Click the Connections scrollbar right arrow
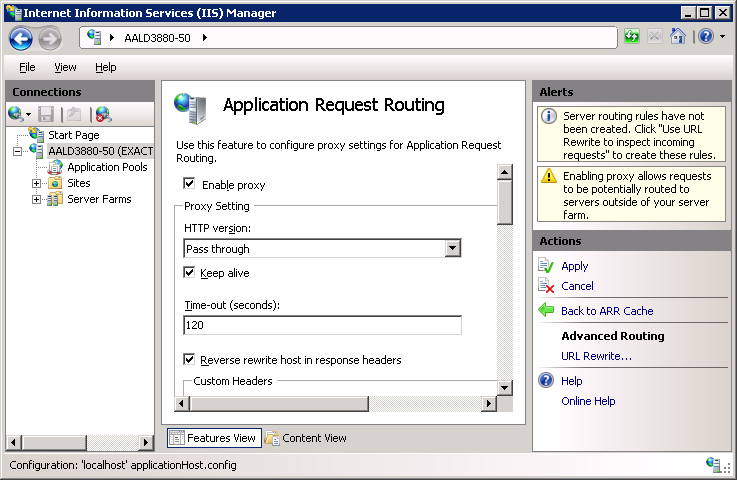 [x=146, y=442]
